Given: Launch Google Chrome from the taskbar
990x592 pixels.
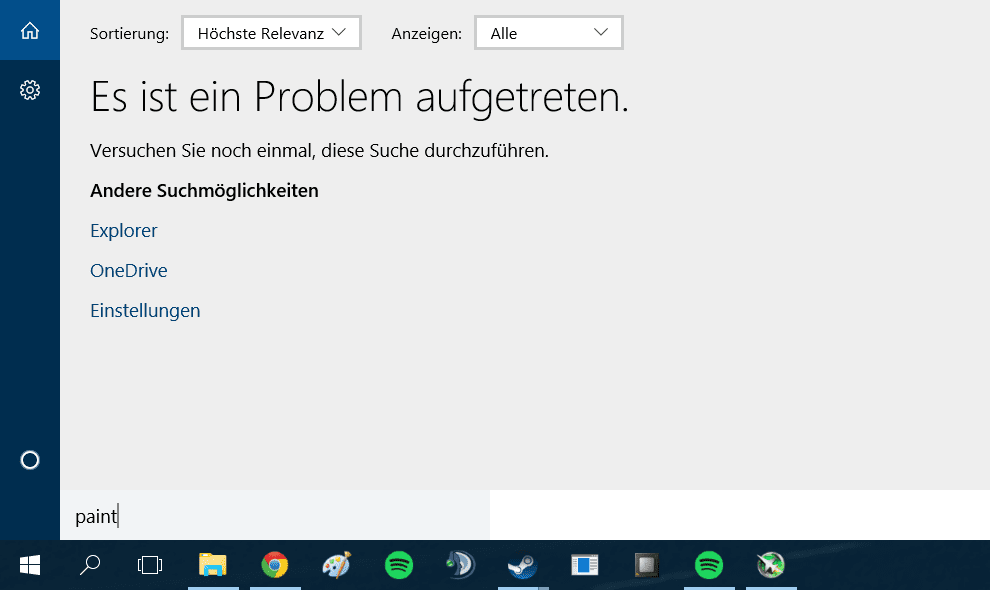Looking at the screenshot, I should 275,565.
